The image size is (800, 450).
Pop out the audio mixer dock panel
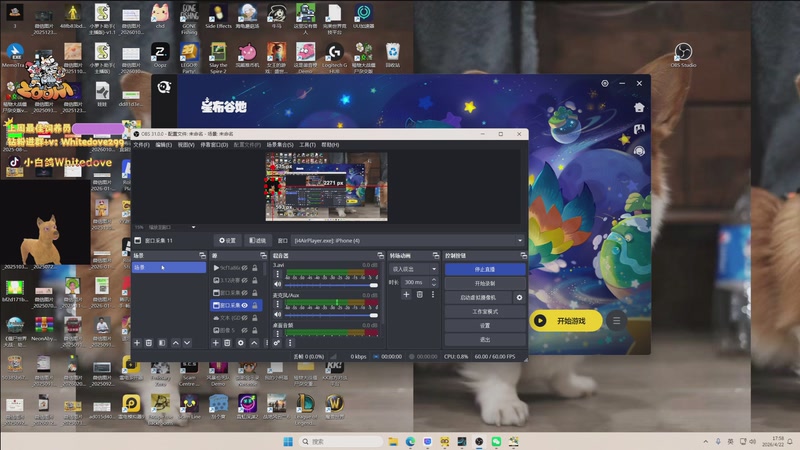pos(380,255)
